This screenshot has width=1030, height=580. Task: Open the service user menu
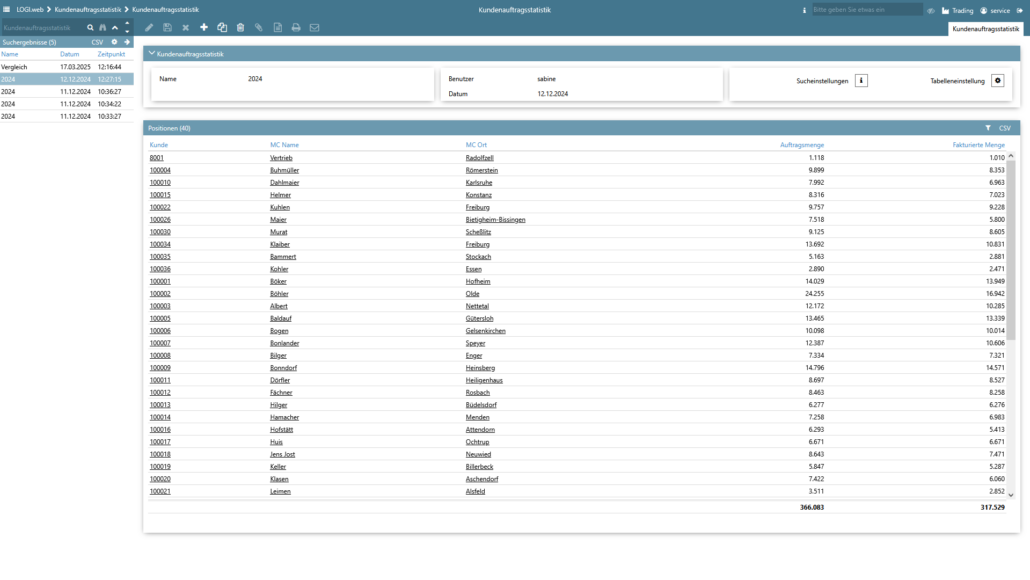click(995, 10)
